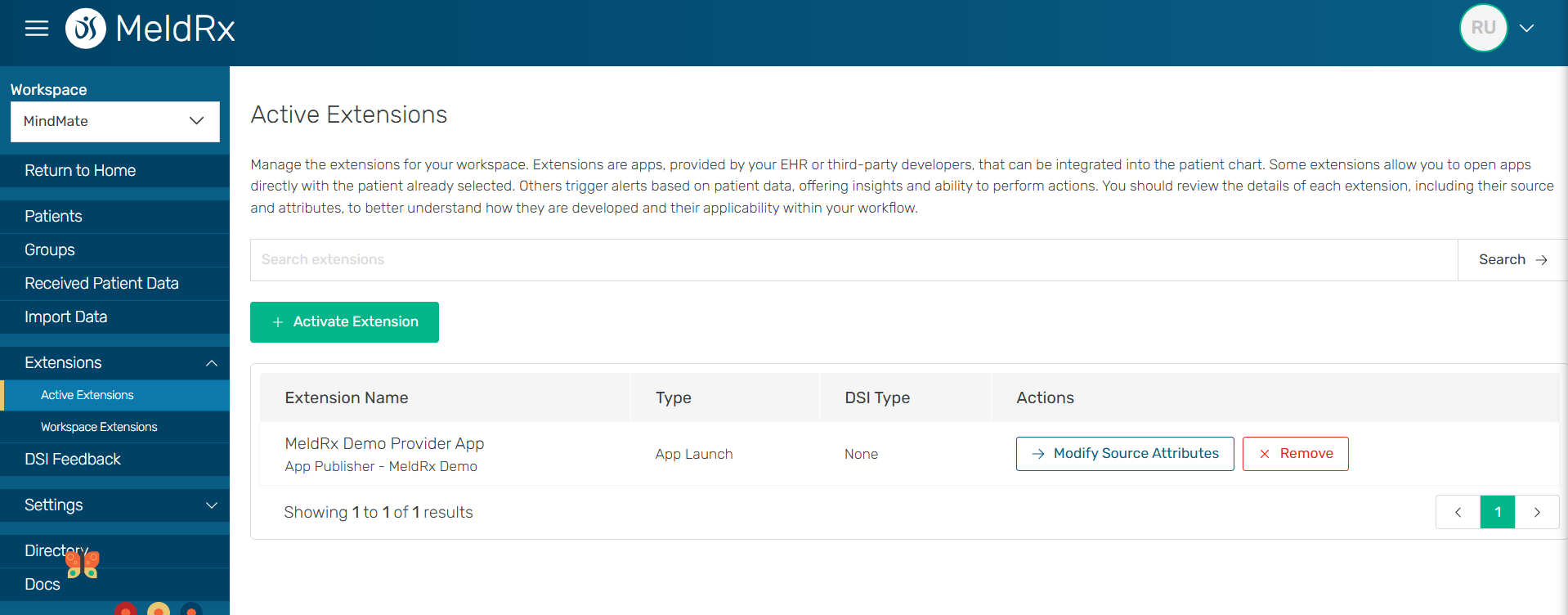Select Active Extensions in sidebar
Image resolution: width=1568 pixels, height=615 pixels.
(x=114, y=395)
